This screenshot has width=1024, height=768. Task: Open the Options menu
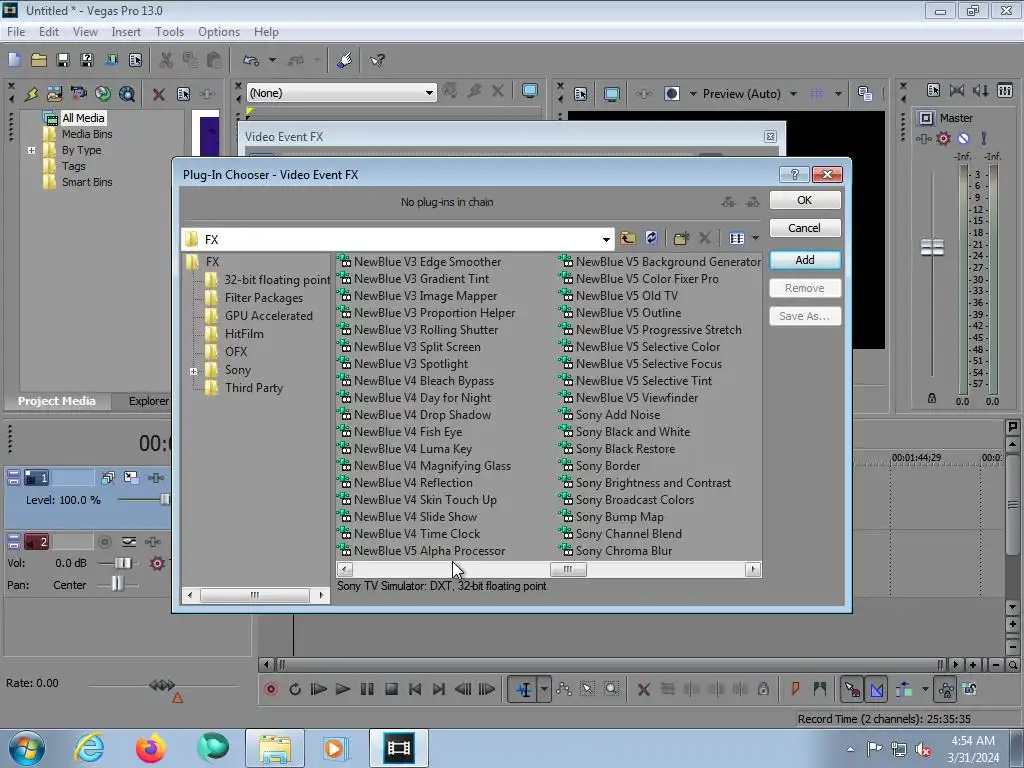[219, 32]
